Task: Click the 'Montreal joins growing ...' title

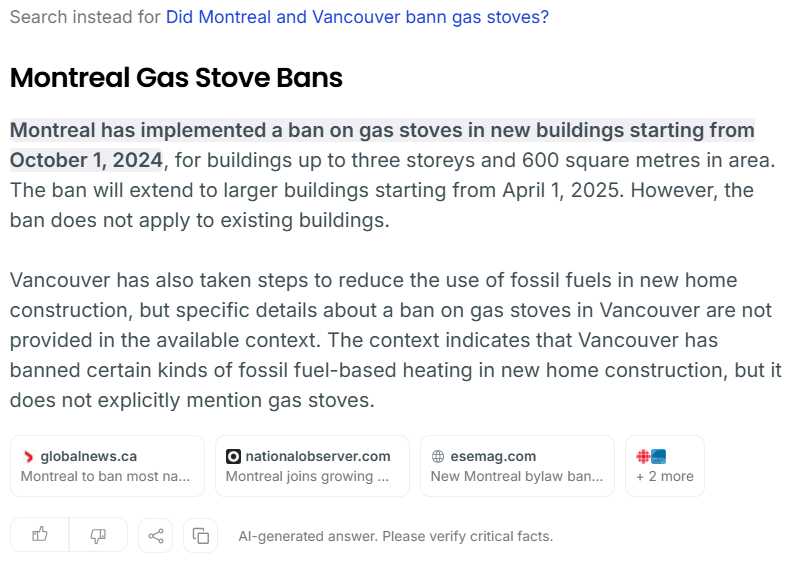Action: (307, 476)
